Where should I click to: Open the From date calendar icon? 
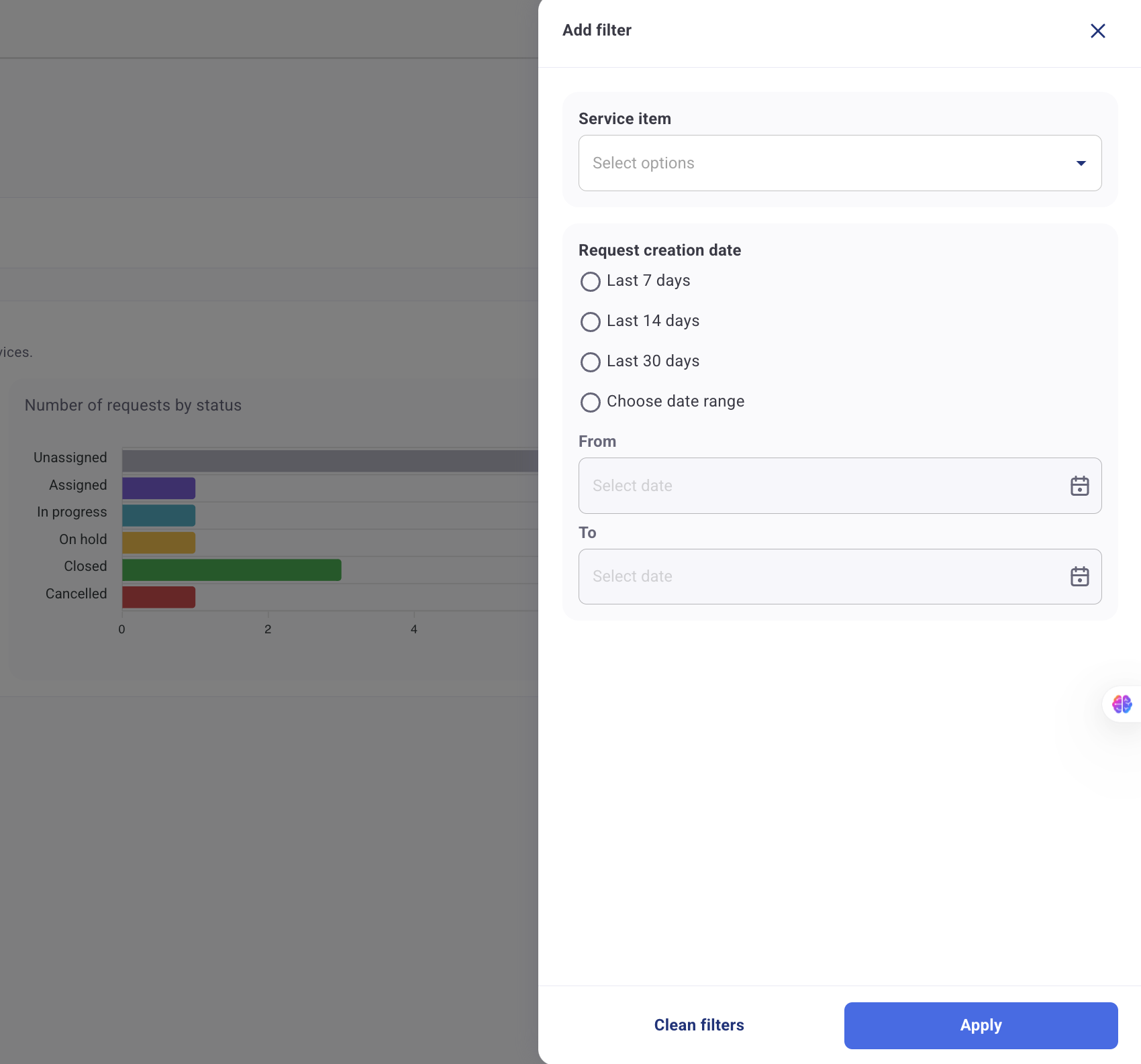(x=1079, y=486)
